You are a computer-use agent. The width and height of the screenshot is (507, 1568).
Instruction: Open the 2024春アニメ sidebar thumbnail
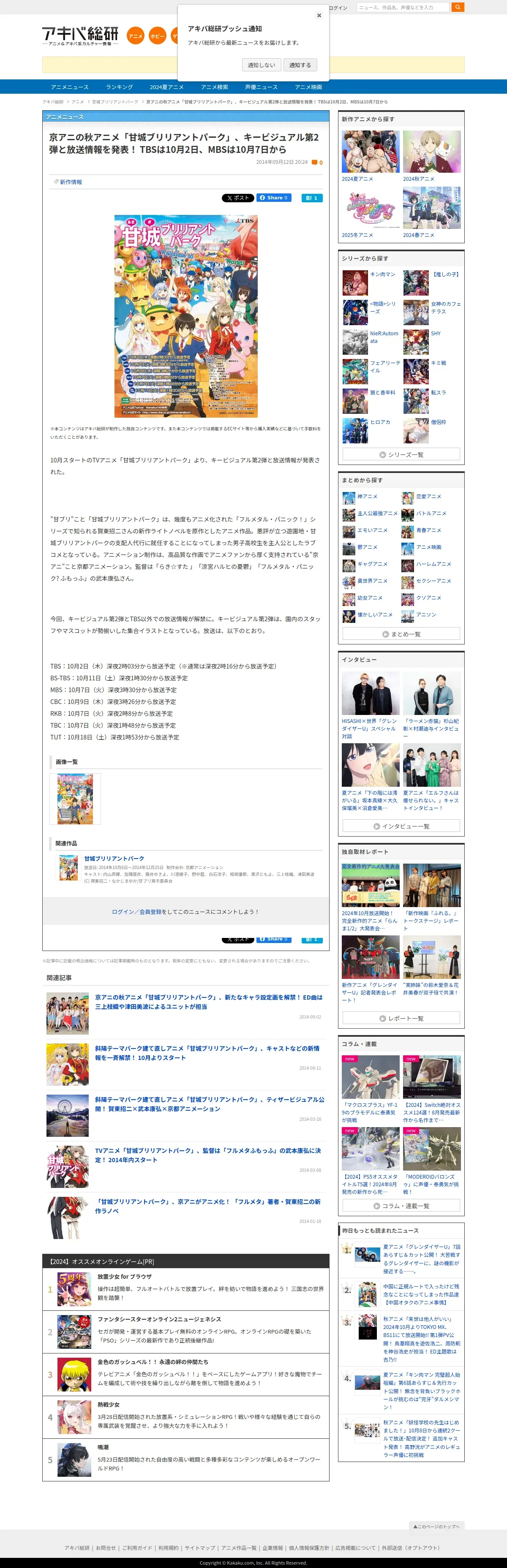[x=431, y=208]
